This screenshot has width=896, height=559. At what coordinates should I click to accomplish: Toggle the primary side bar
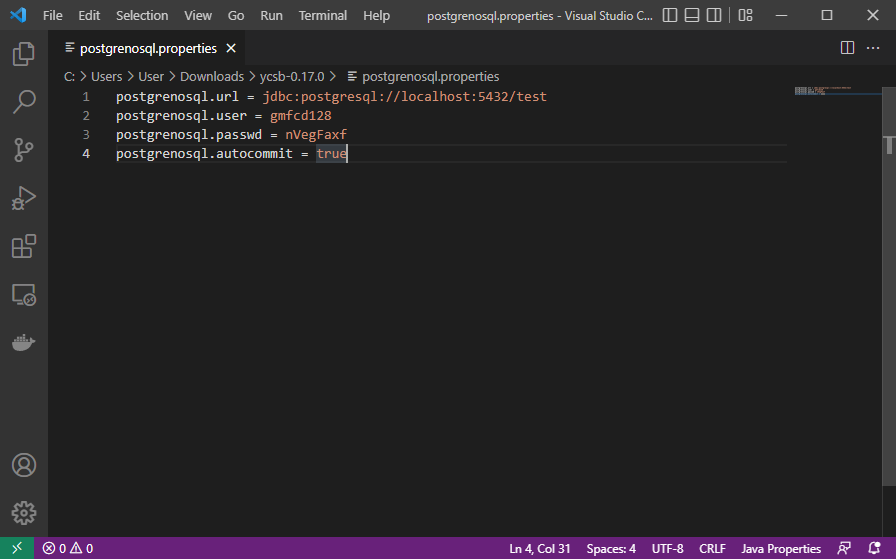670,15
